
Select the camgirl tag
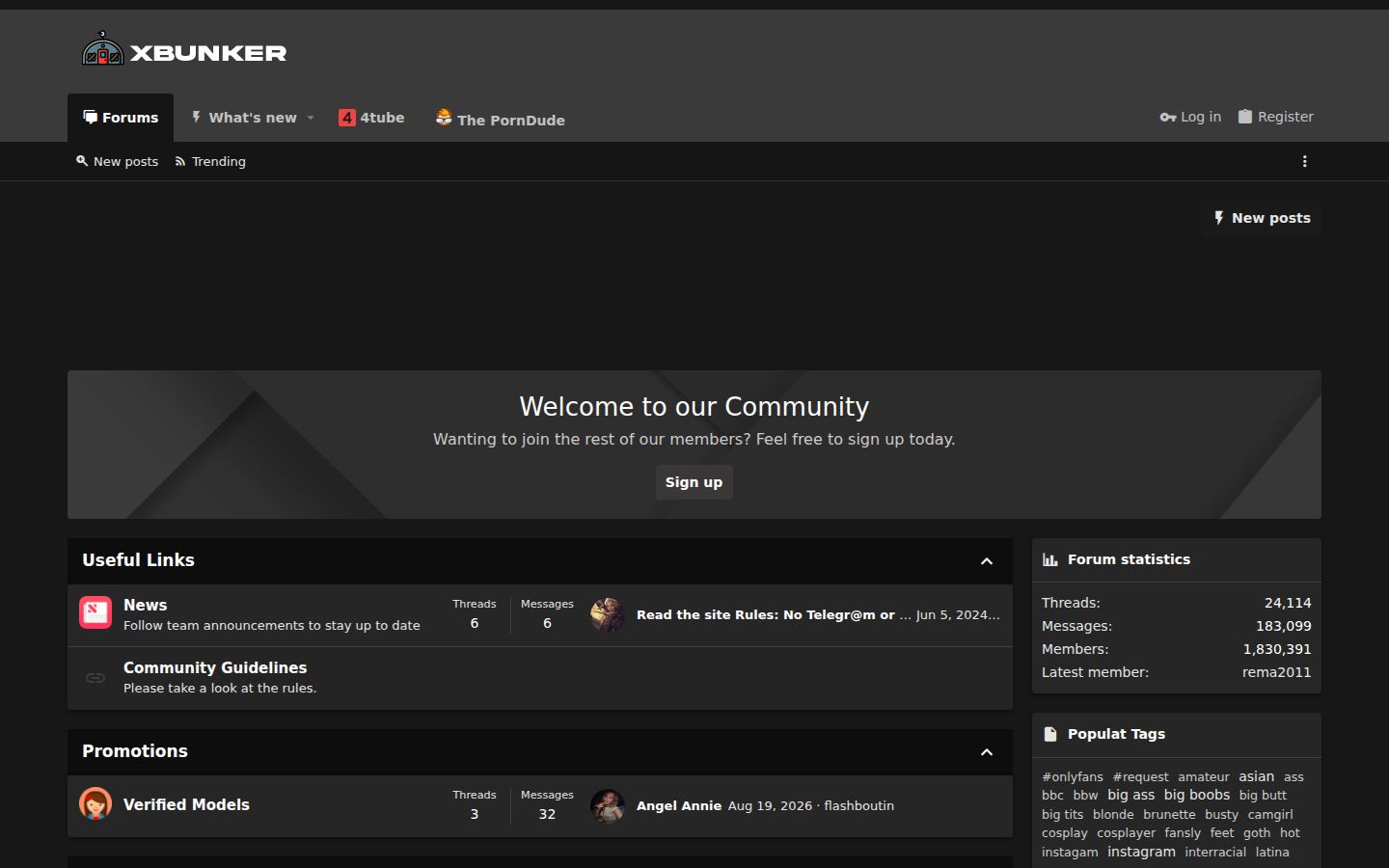[x=1270, y=814]
